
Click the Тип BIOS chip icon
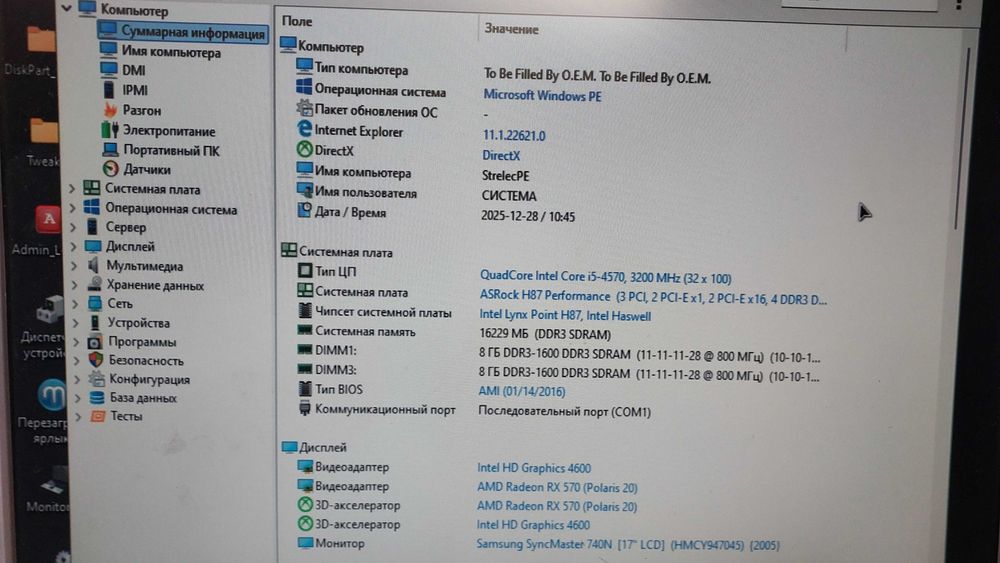[x=305, y=388]
